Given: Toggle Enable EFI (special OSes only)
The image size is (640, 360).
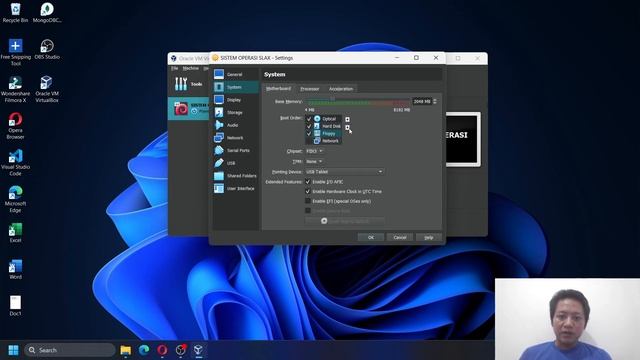Looking at the screenshot, I should pyautogui.click(x=308, y=201).
